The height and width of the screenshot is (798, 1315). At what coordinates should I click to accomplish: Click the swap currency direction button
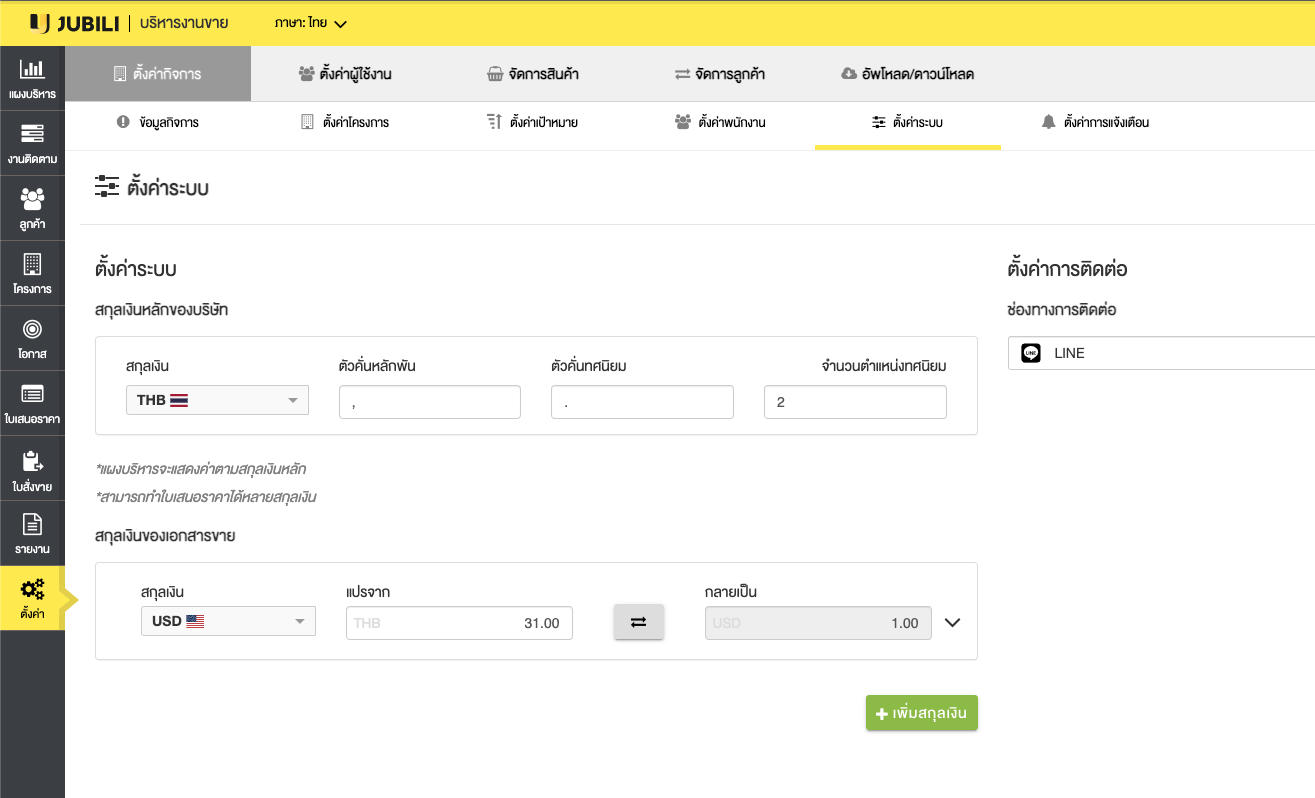(x=638, y=622)
